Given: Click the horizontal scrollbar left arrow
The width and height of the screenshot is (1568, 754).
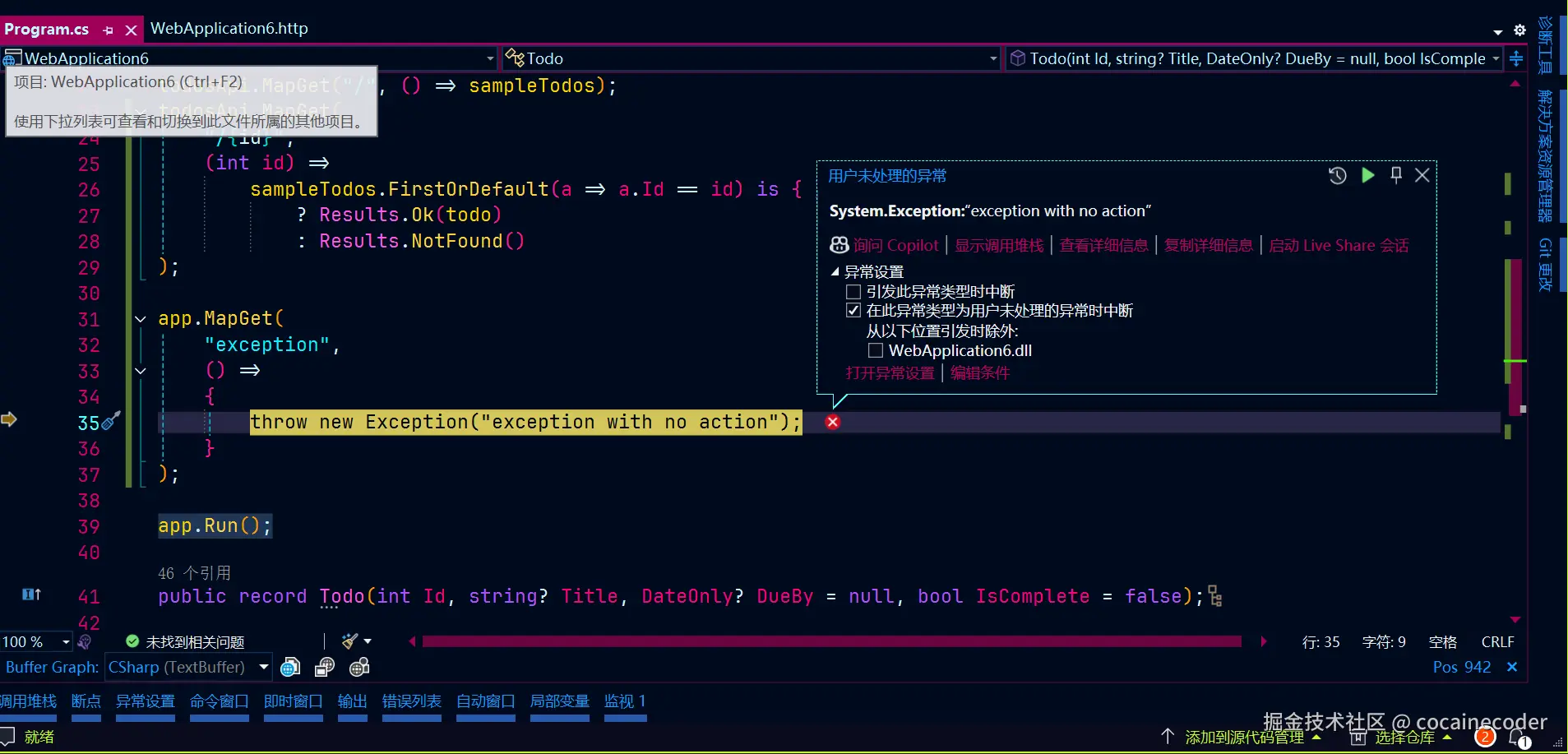Looking at the screenshot, I should click(x=412, y=641).
